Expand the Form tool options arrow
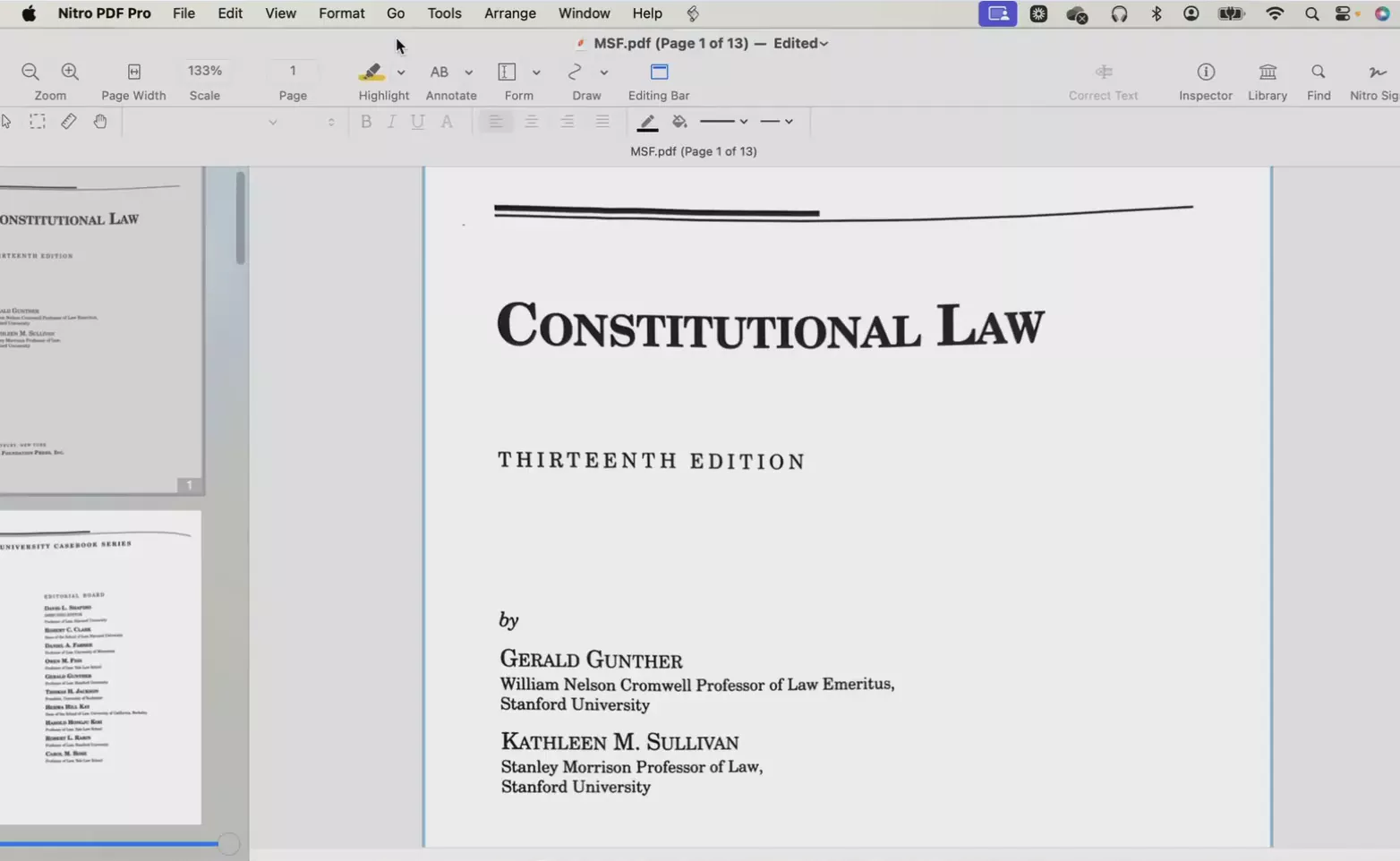Screen dimensions: 1400x861 click(536, 72)
